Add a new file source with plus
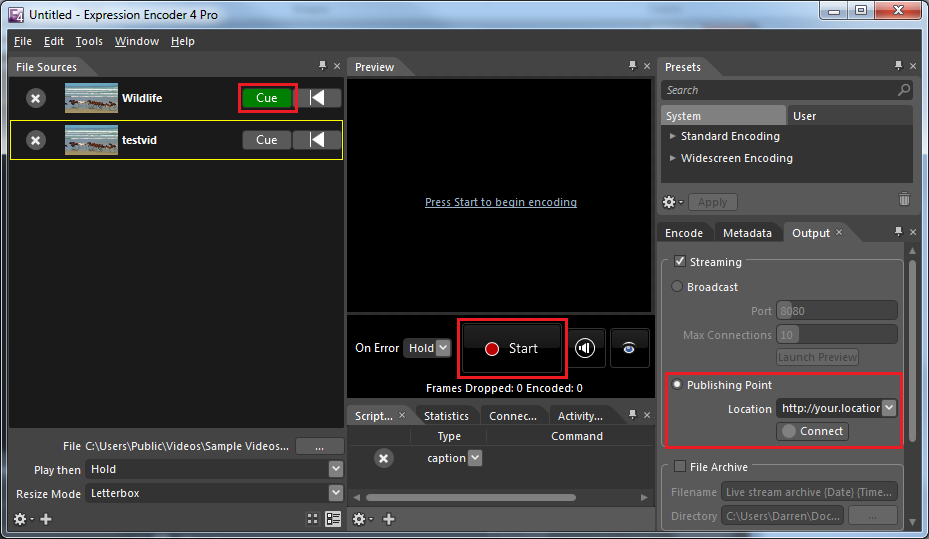 tap(46, 519)
